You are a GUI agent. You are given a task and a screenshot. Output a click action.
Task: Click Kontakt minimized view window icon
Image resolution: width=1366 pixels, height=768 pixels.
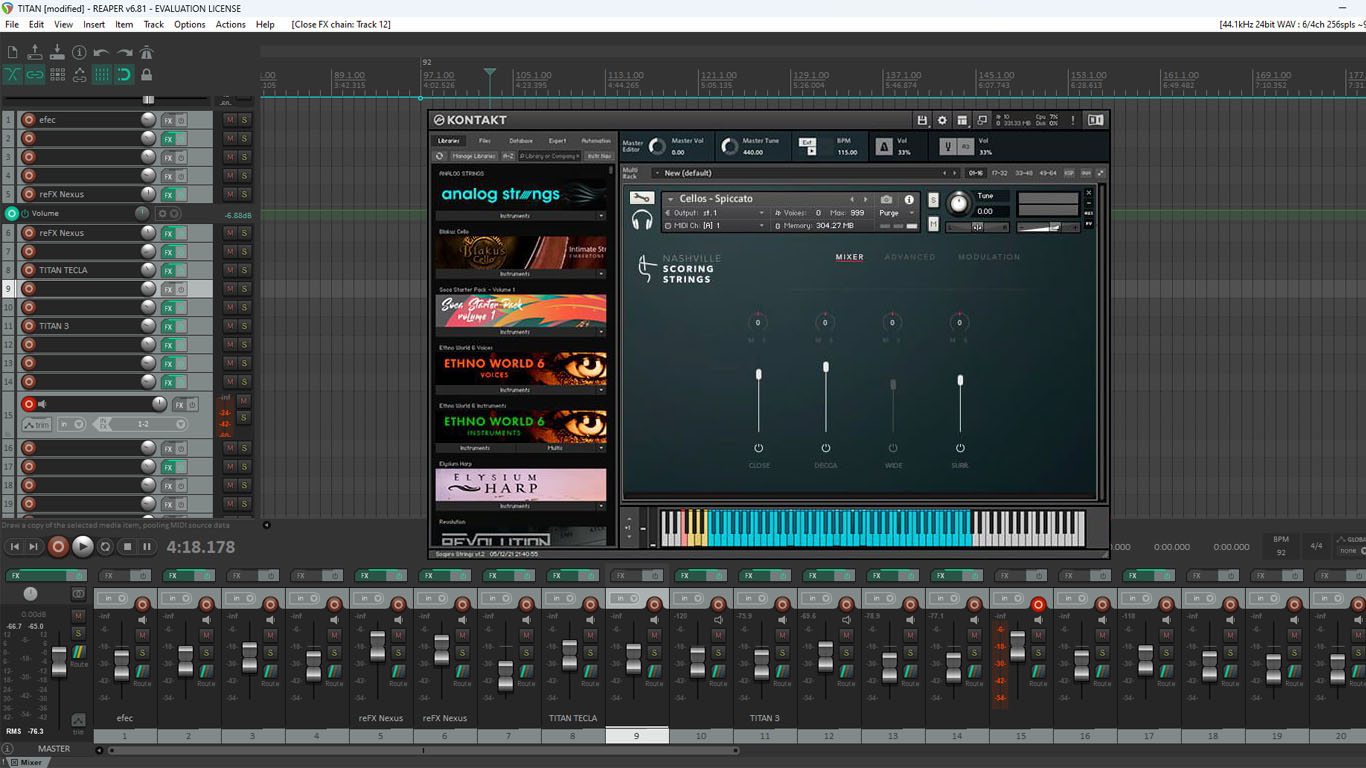(x=983, y=120)
